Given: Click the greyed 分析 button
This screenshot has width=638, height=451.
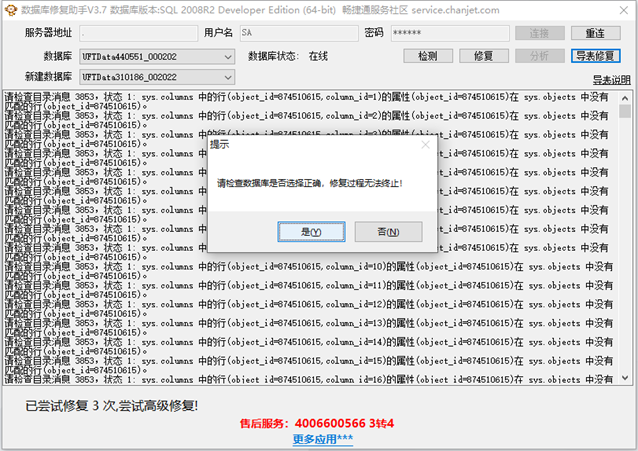Looking at the screenshot, I should coord(540,56).
